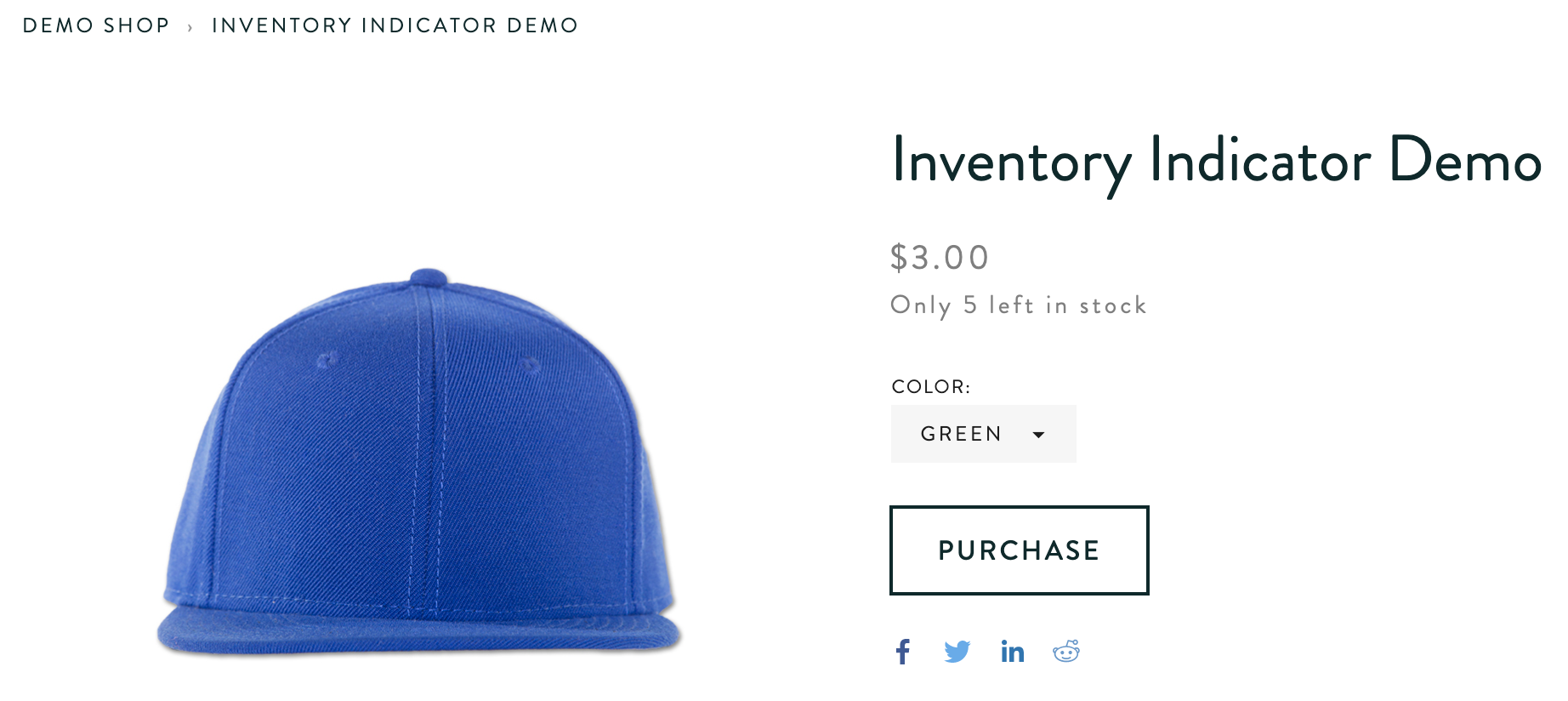The height and width of the screenshot is (701, 1568).
Task: Click the blue cap product image
Action: pos(419,463)
